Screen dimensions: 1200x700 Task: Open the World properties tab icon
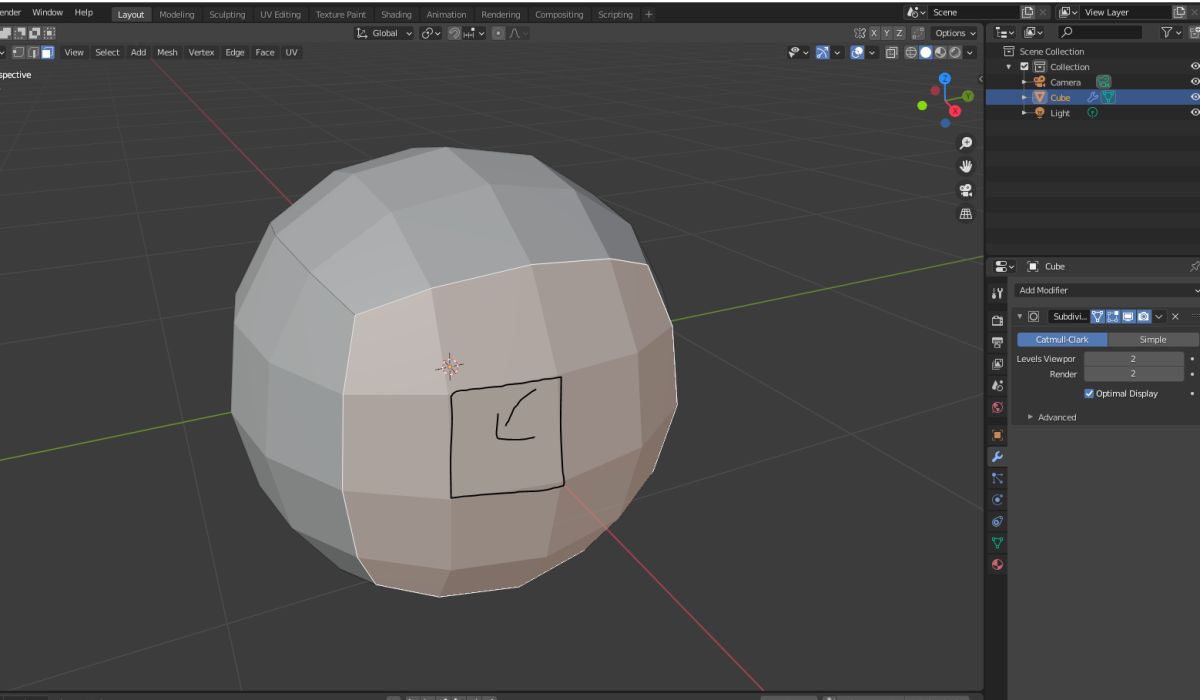997,407
